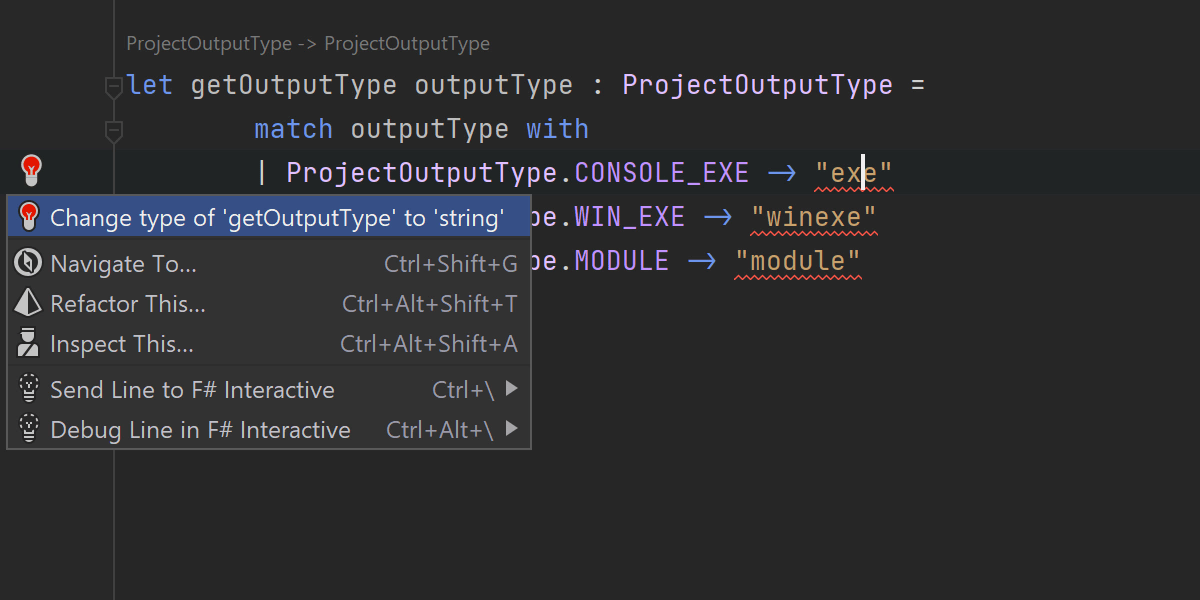Click the Refactor This pyramid icon

coord(28,303)
